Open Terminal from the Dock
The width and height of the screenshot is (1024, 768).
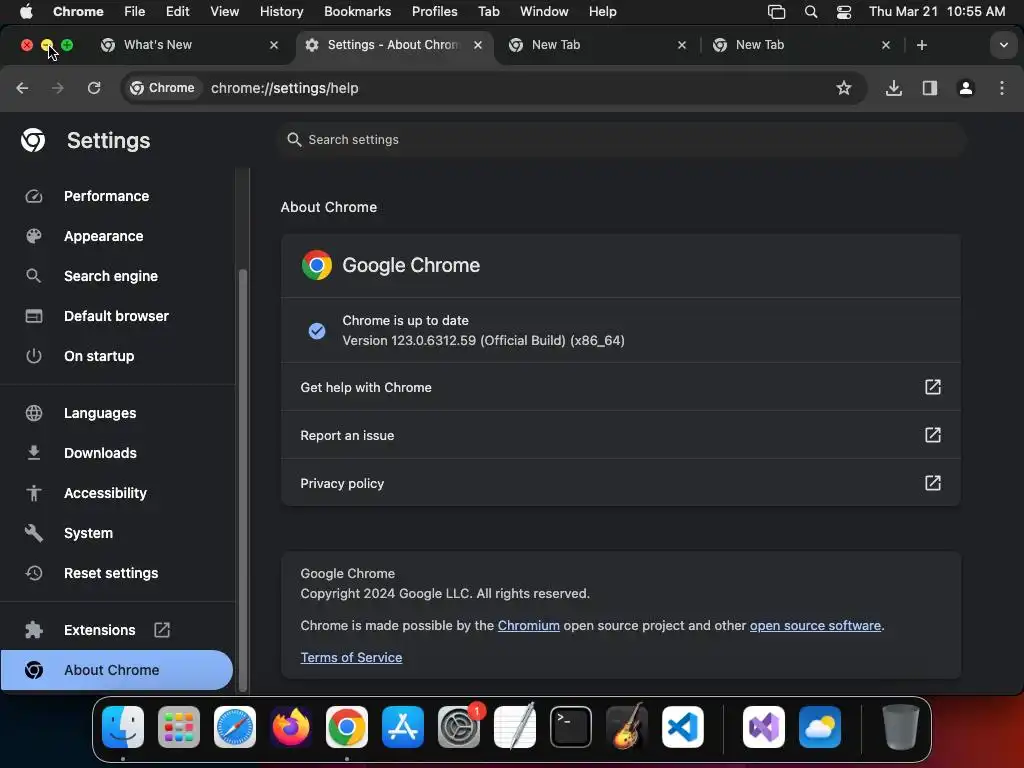click(571, 727)
